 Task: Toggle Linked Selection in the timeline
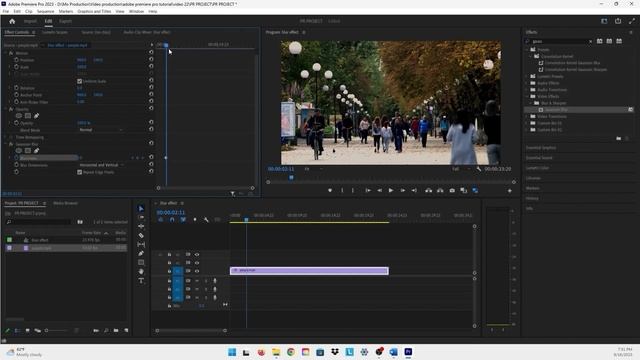[x=183, y=220]
